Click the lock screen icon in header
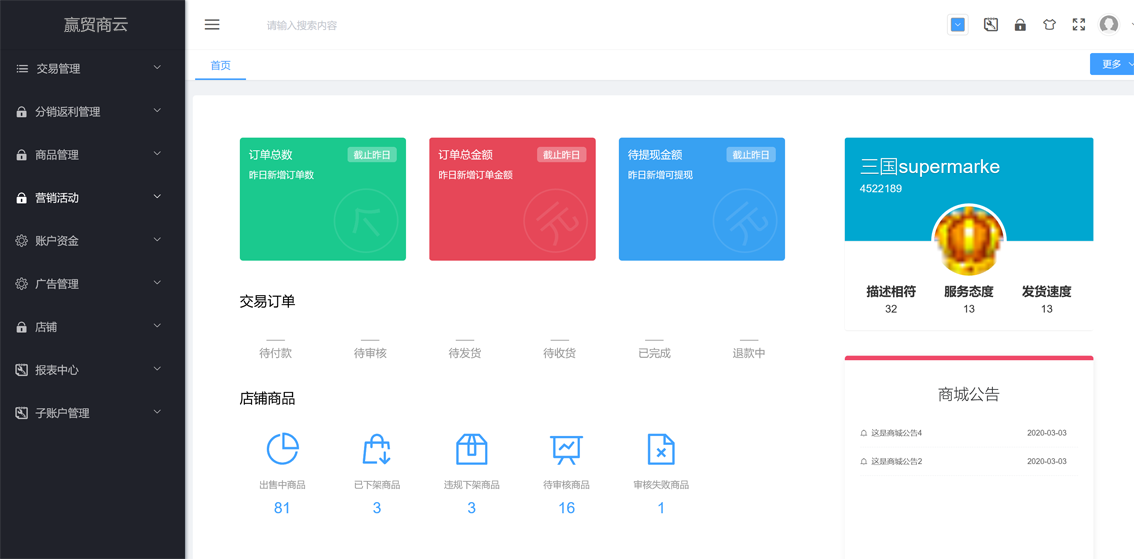The image size is (1134, 559). coord(1020,25)
